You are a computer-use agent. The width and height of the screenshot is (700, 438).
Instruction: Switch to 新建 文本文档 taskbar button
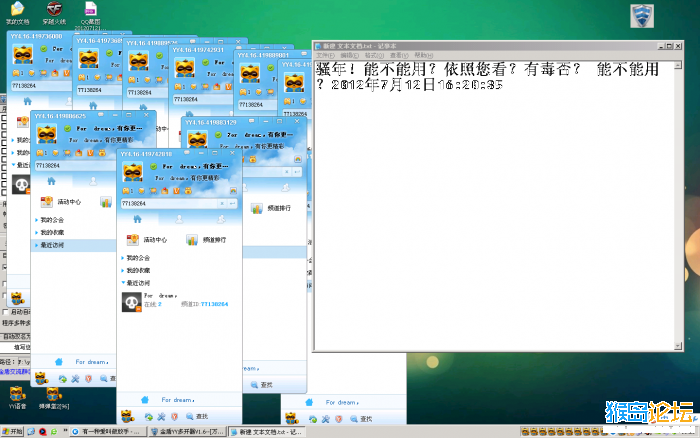point(267,432)
